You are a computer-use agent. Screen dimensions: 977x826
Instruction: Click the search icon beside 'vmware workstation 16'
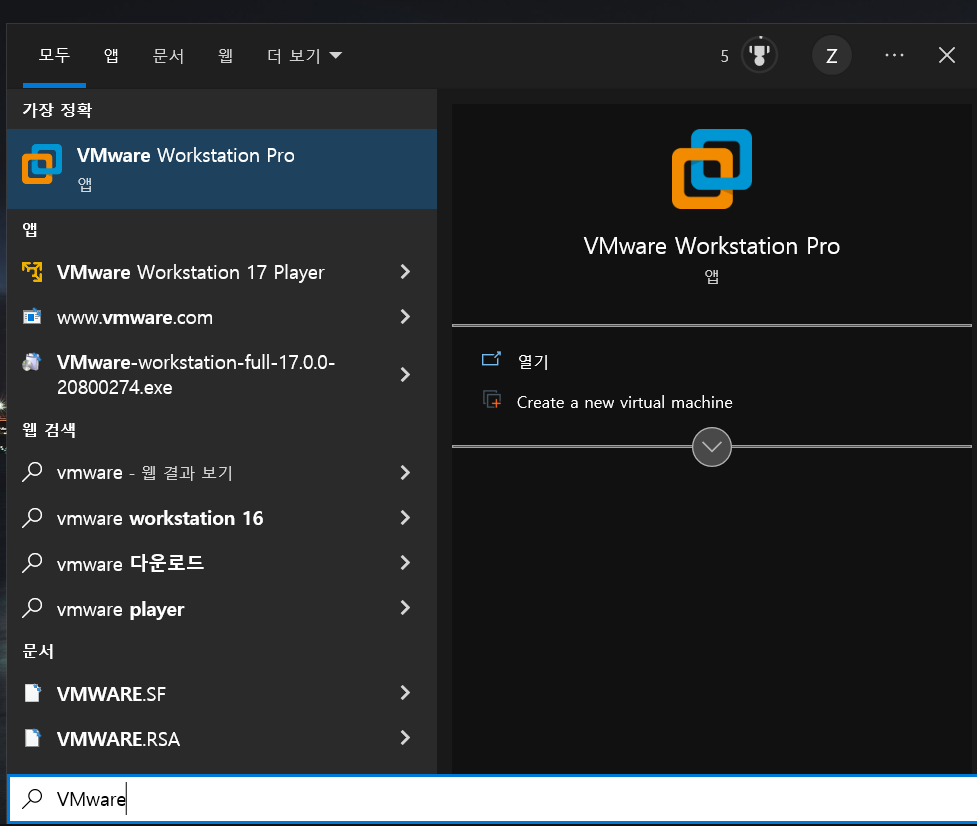tap(32, 518)
